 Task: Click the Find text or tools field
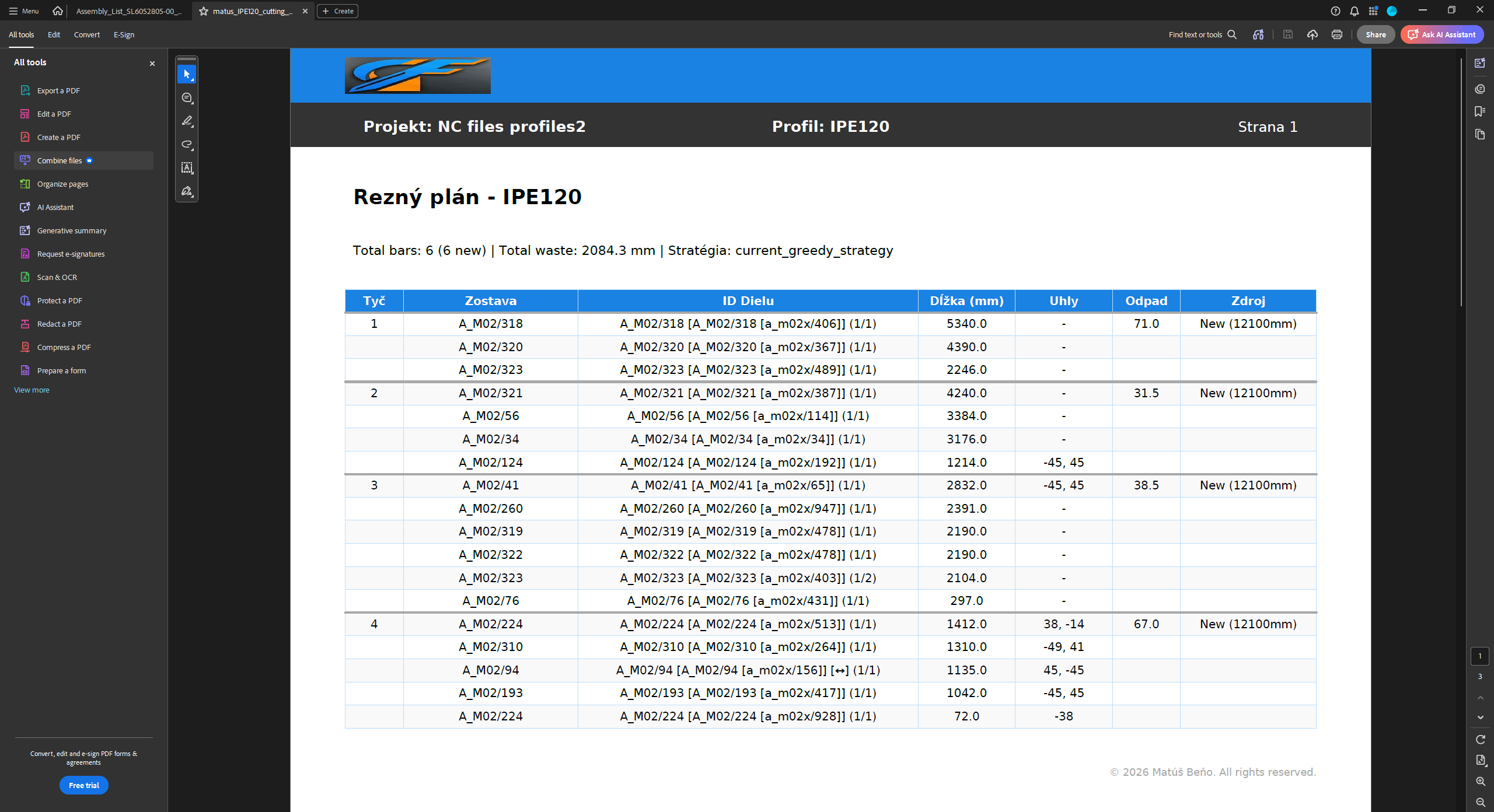[x=1202, y=34]
